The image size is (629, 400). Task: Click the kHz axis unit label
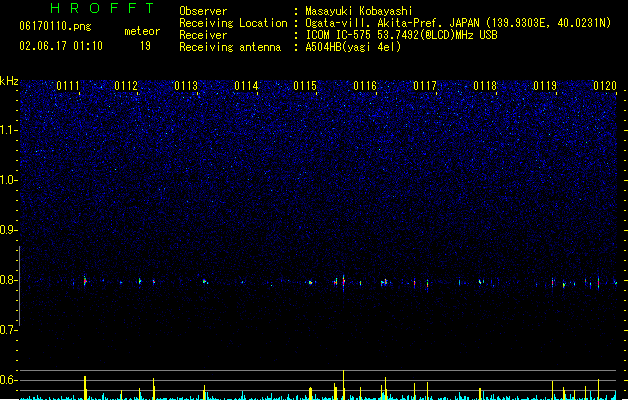9,81
